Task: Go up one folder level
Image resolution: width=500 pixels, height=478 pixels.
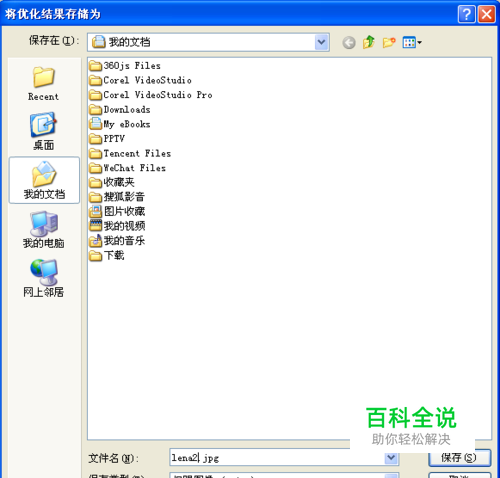Action: 369,42
